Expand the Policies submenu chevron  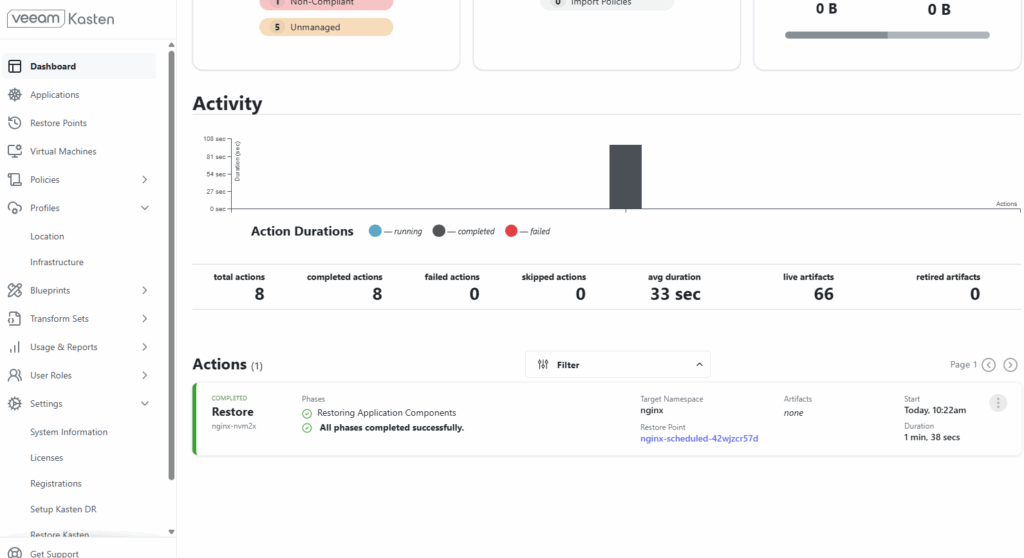(144, 180)
